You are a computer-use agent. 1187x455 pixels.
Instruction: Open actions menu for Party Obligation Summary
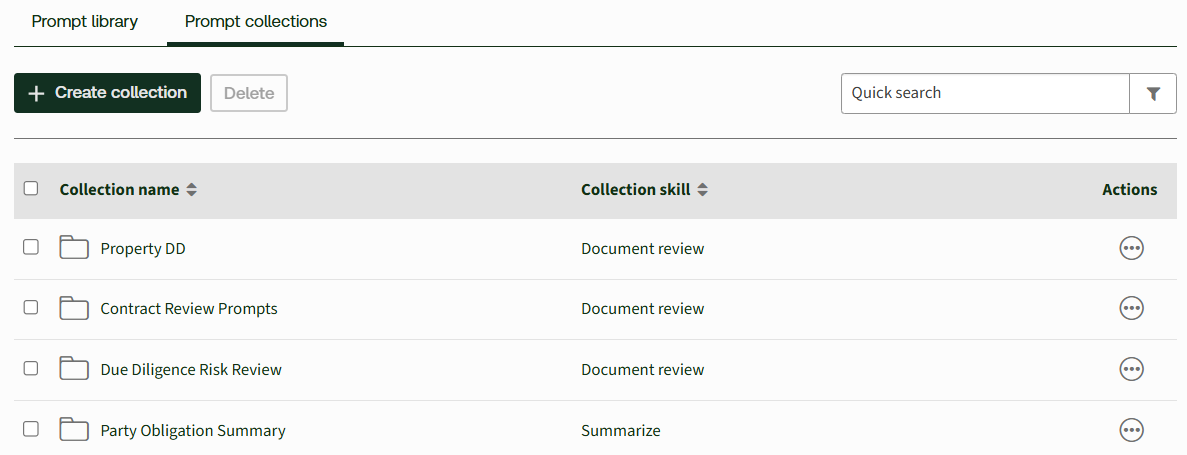(1131, 431)
